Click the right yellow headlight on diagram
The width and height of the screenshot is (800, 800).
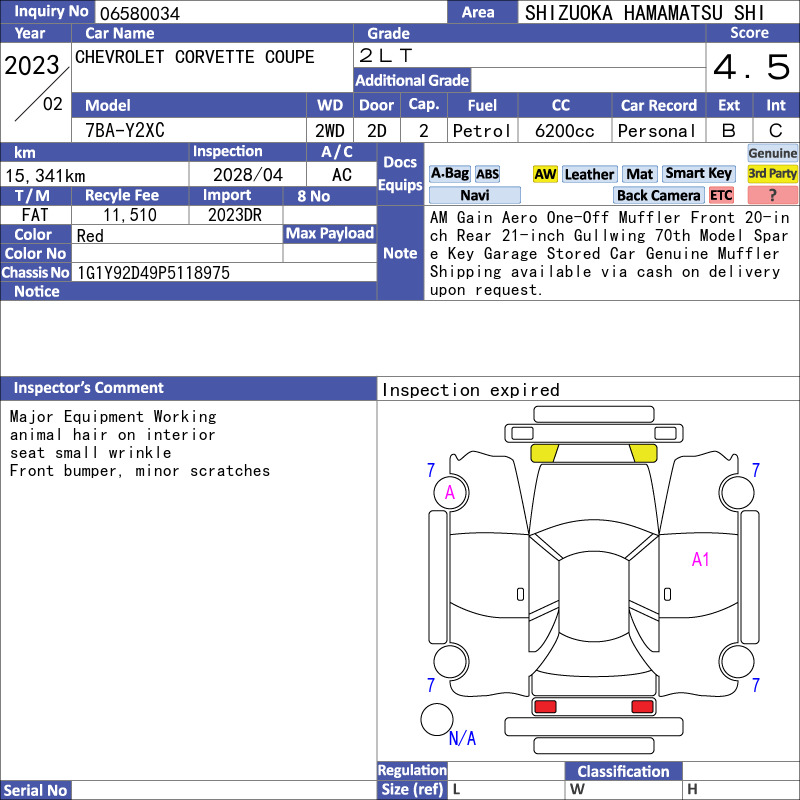point(643,453)
